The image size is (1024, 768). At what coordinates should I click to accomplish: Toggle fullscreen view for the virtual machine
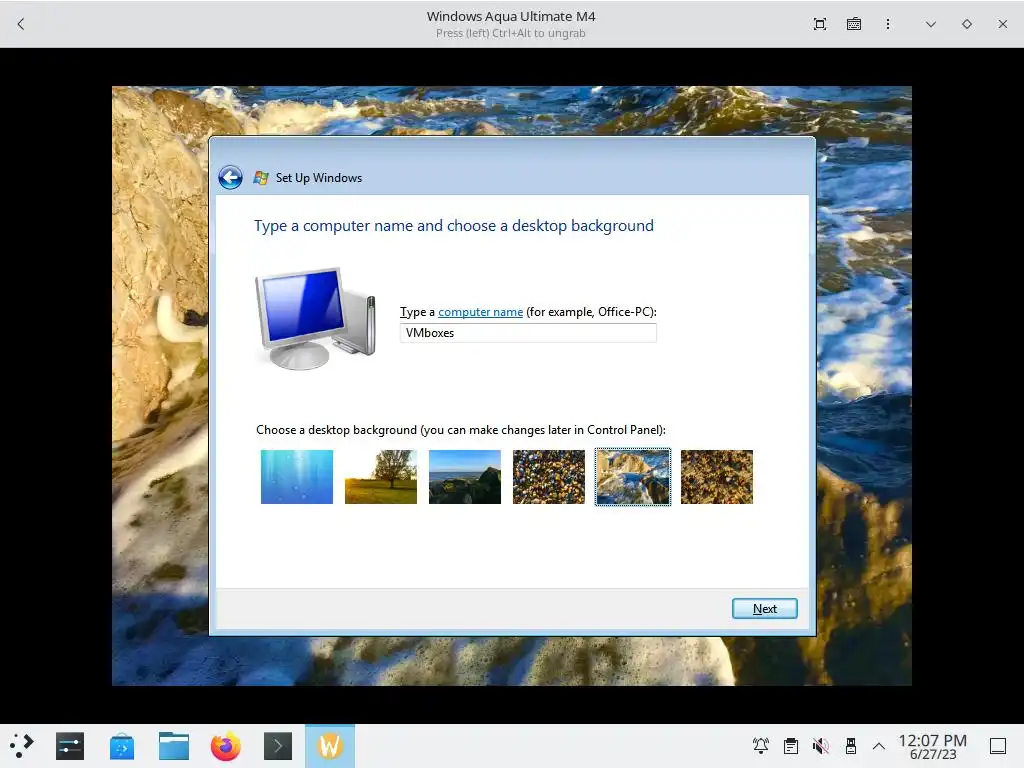point(820,24)
